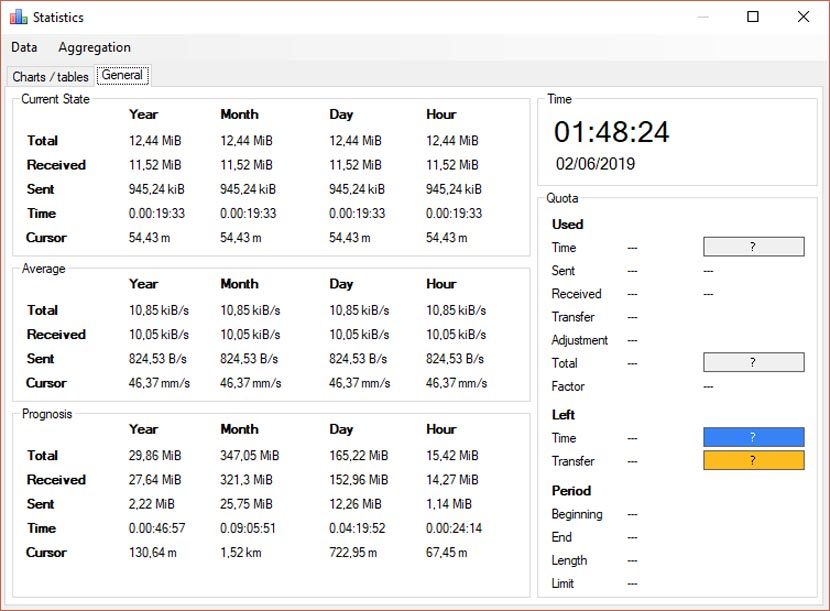Click the Period Length label
This screenshot has width=830, height=611.
[x=569, y=561]
